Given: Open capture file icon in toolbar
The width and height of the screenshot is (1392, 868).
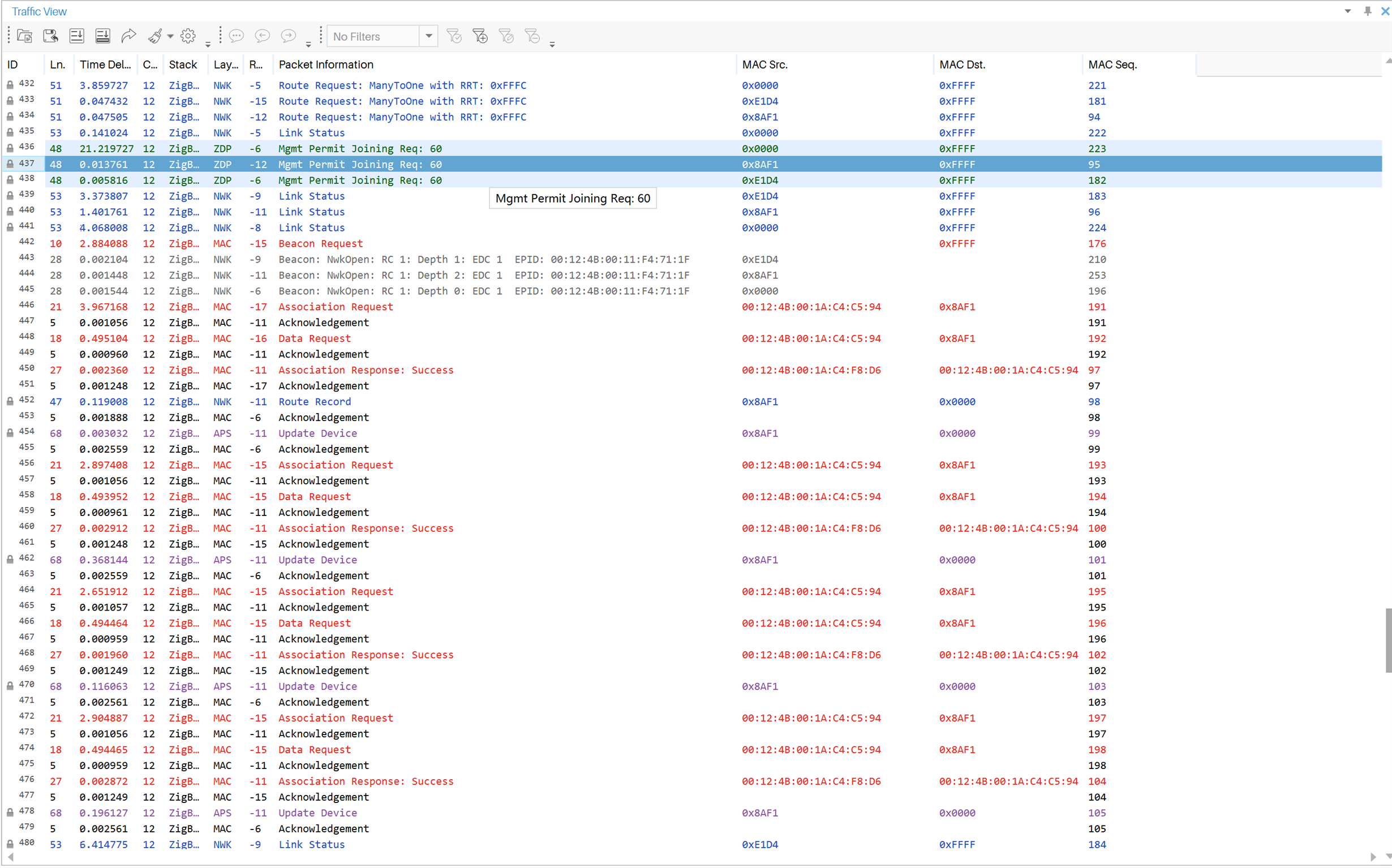Looking at the screenshot, I should (x=25, y=36).
